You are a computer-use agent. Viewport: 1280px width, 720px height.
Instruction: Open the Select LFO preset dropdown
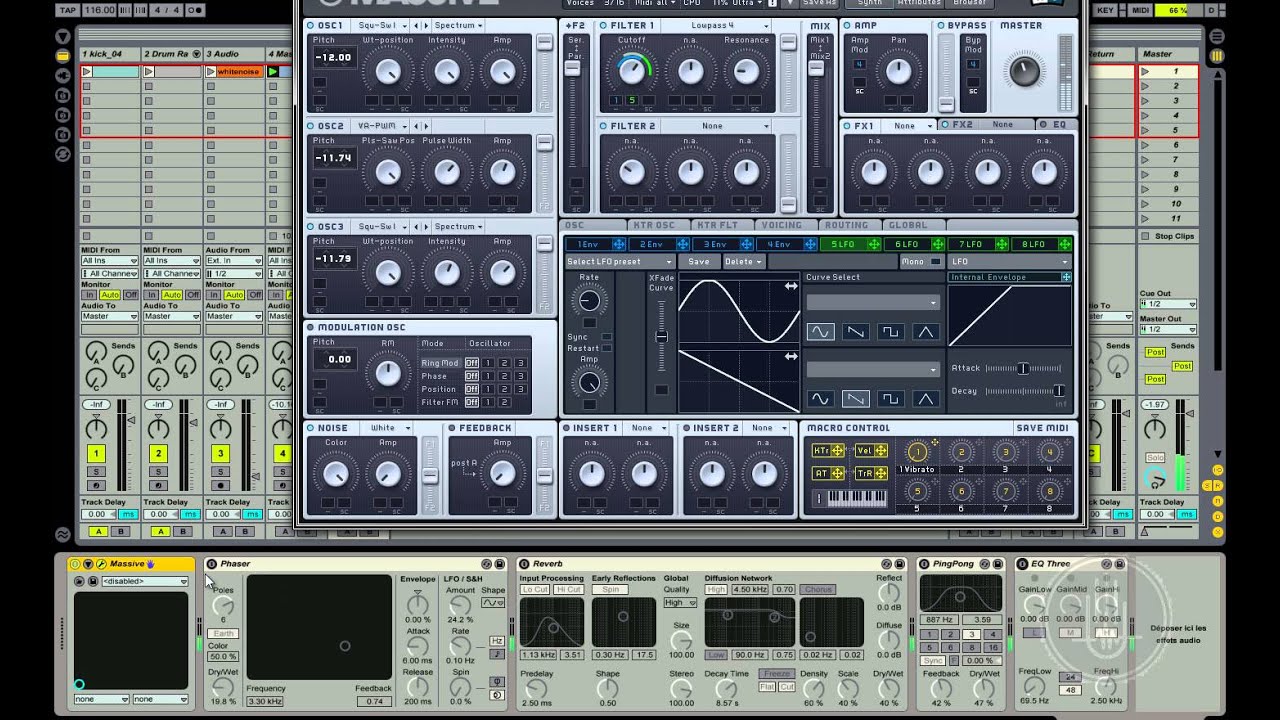pyautogui.click(x=620, y=262)
